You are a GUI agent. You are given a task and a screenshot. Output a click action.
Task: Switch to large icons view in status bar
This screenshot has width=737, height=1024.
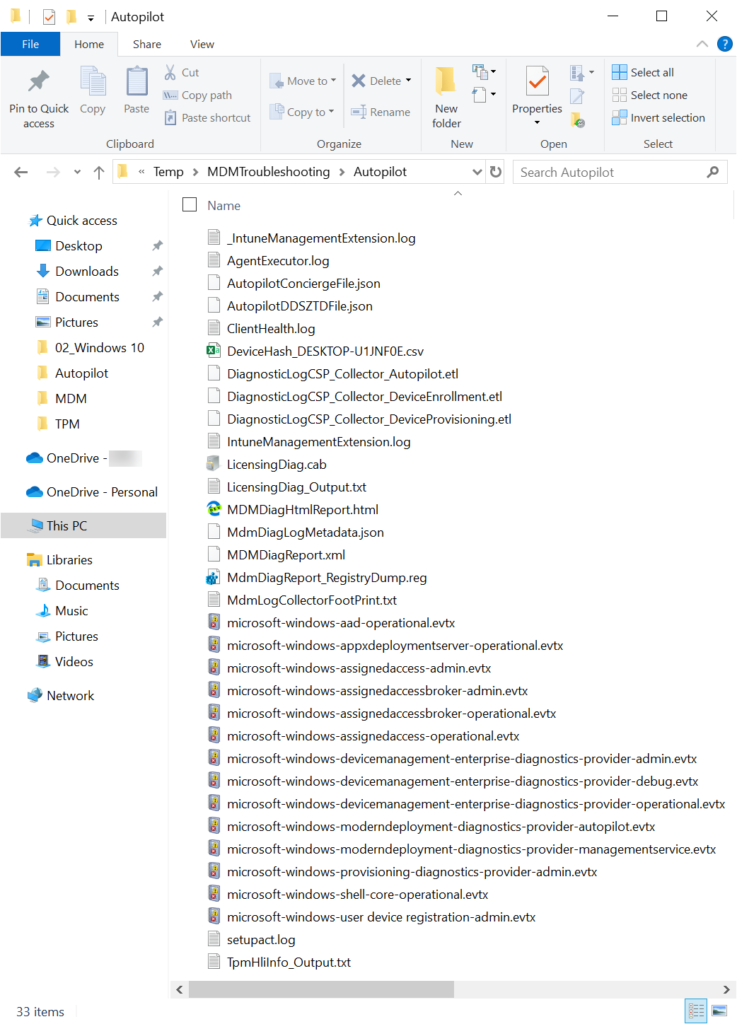[719, 1011]
